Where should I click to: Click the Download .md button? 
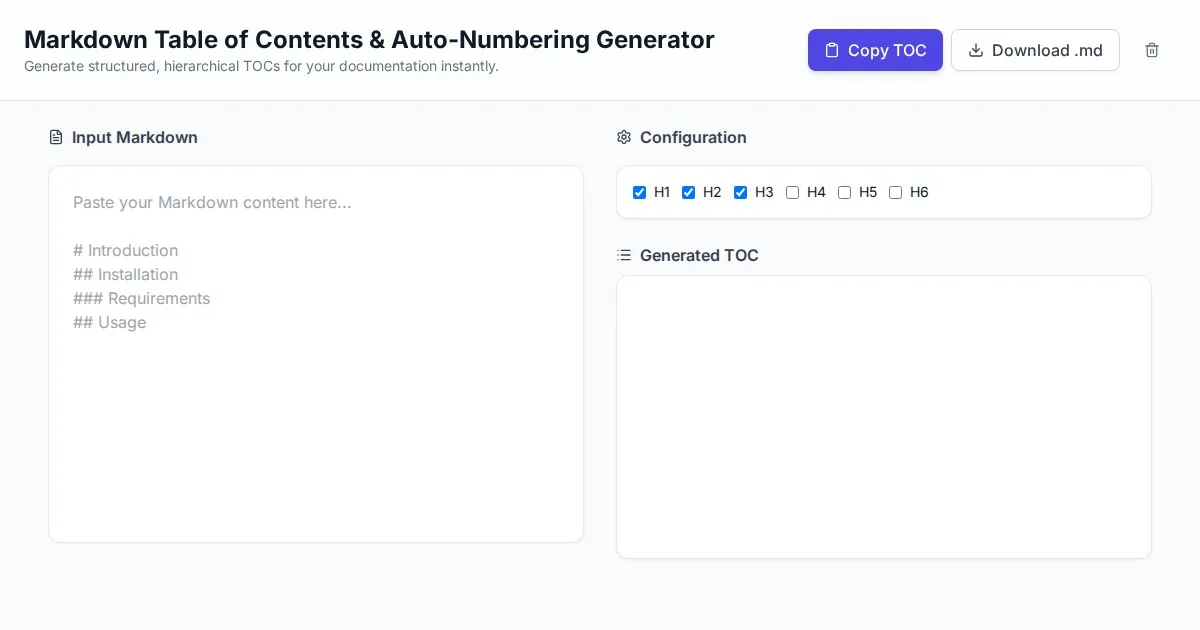coord(1035,50)
